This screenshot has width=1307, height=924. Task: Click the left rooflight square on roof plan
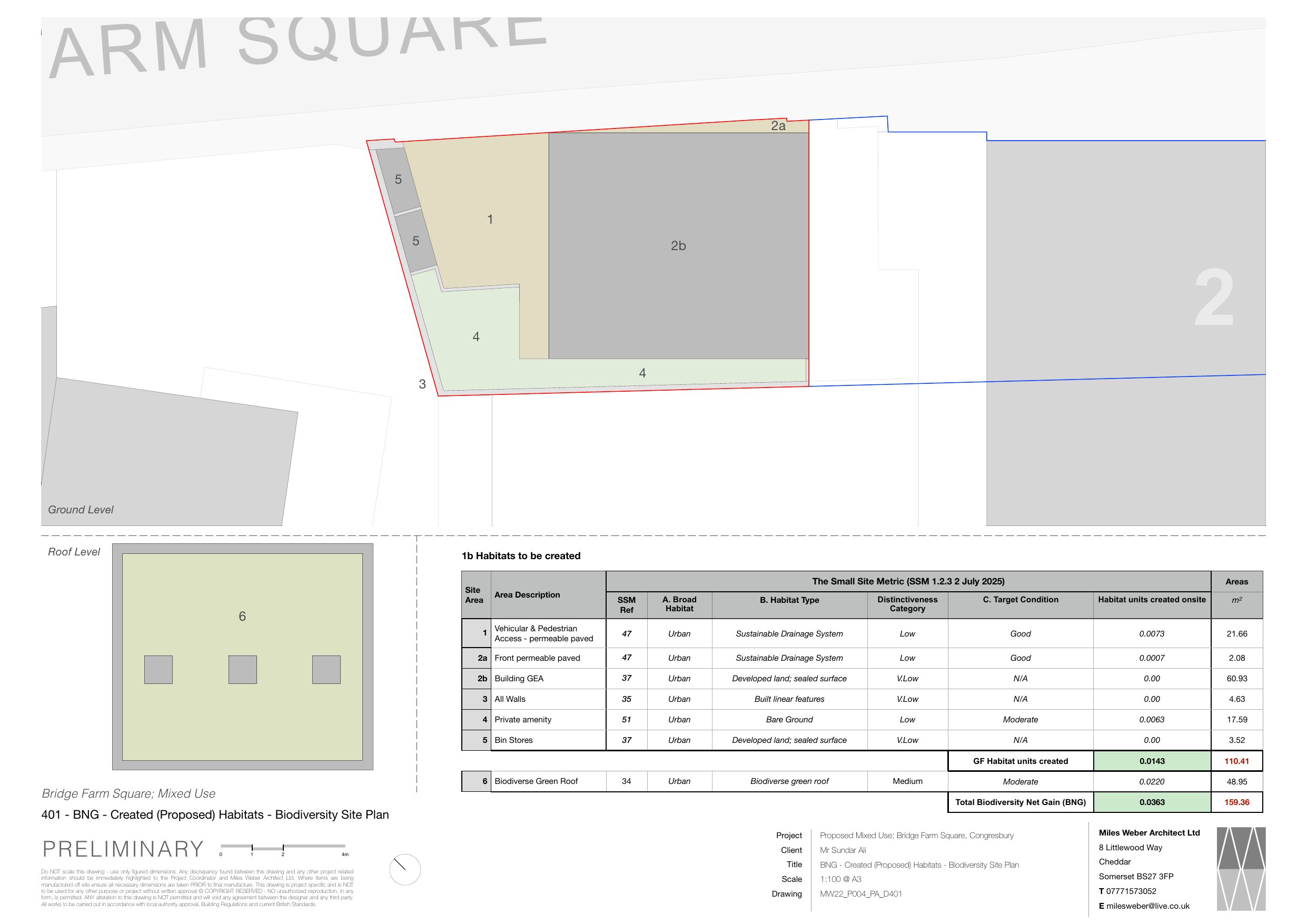pos(159,670)
